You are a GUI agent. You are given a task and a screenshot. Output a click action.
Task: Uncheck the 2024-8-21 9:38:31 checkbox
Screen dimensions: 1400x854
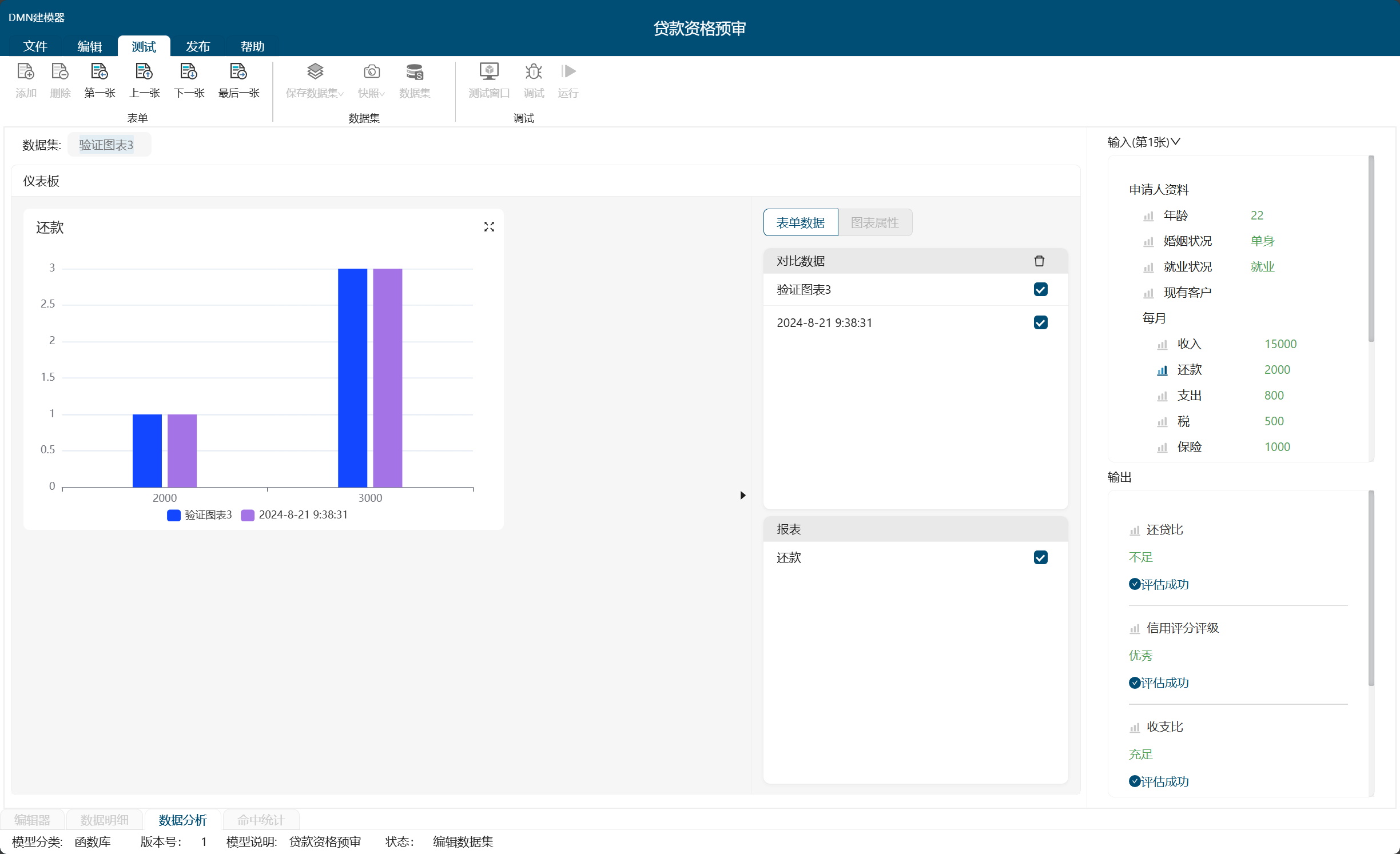1040,322
